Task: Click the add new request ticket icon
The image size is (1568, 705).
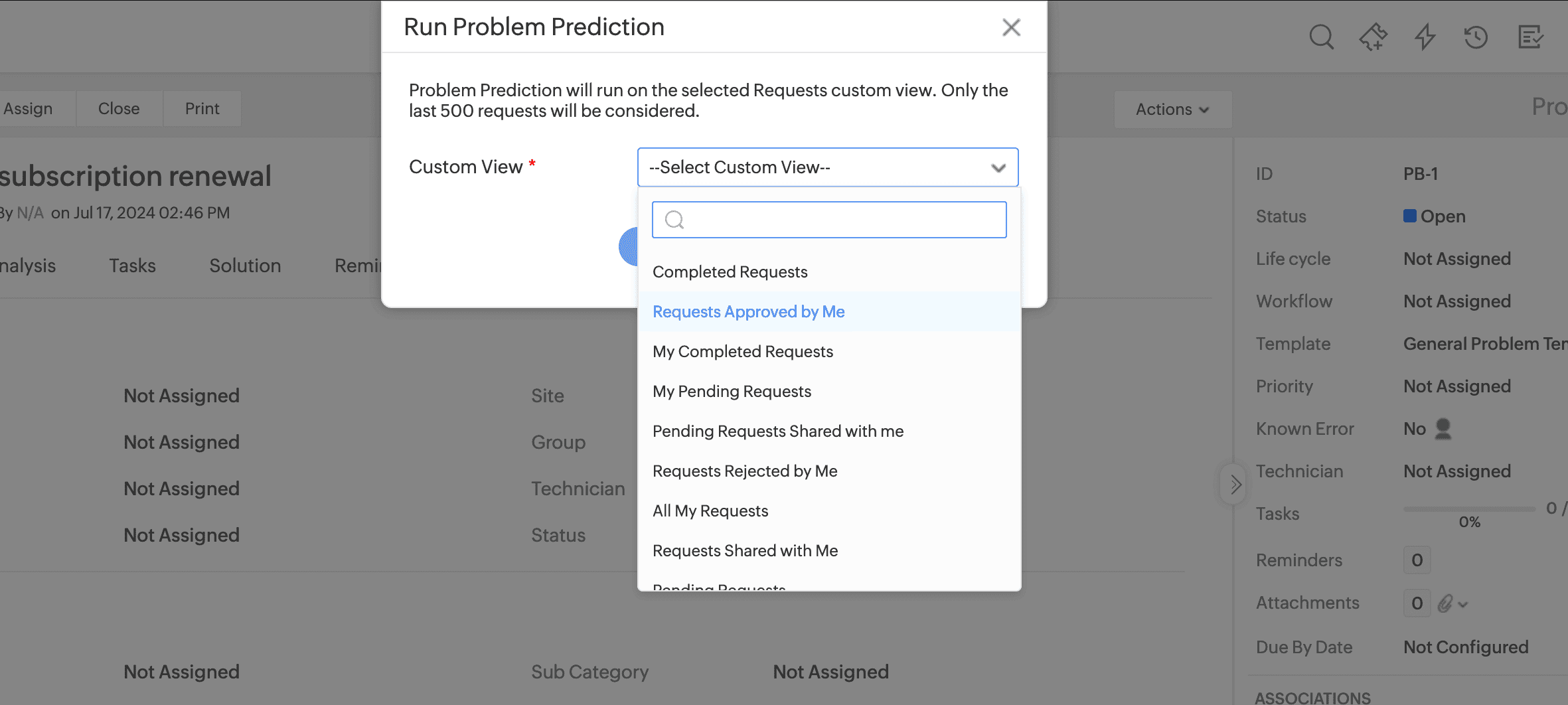Action: click(x=1373, y=38)
